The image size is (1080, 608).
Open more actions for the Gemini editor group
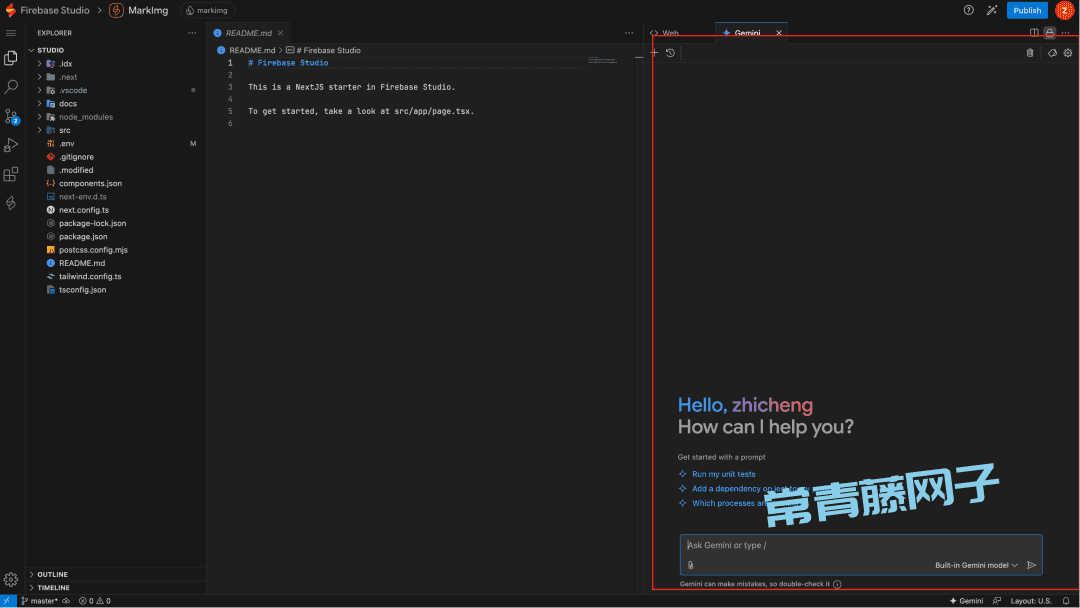coord(1066,32)
